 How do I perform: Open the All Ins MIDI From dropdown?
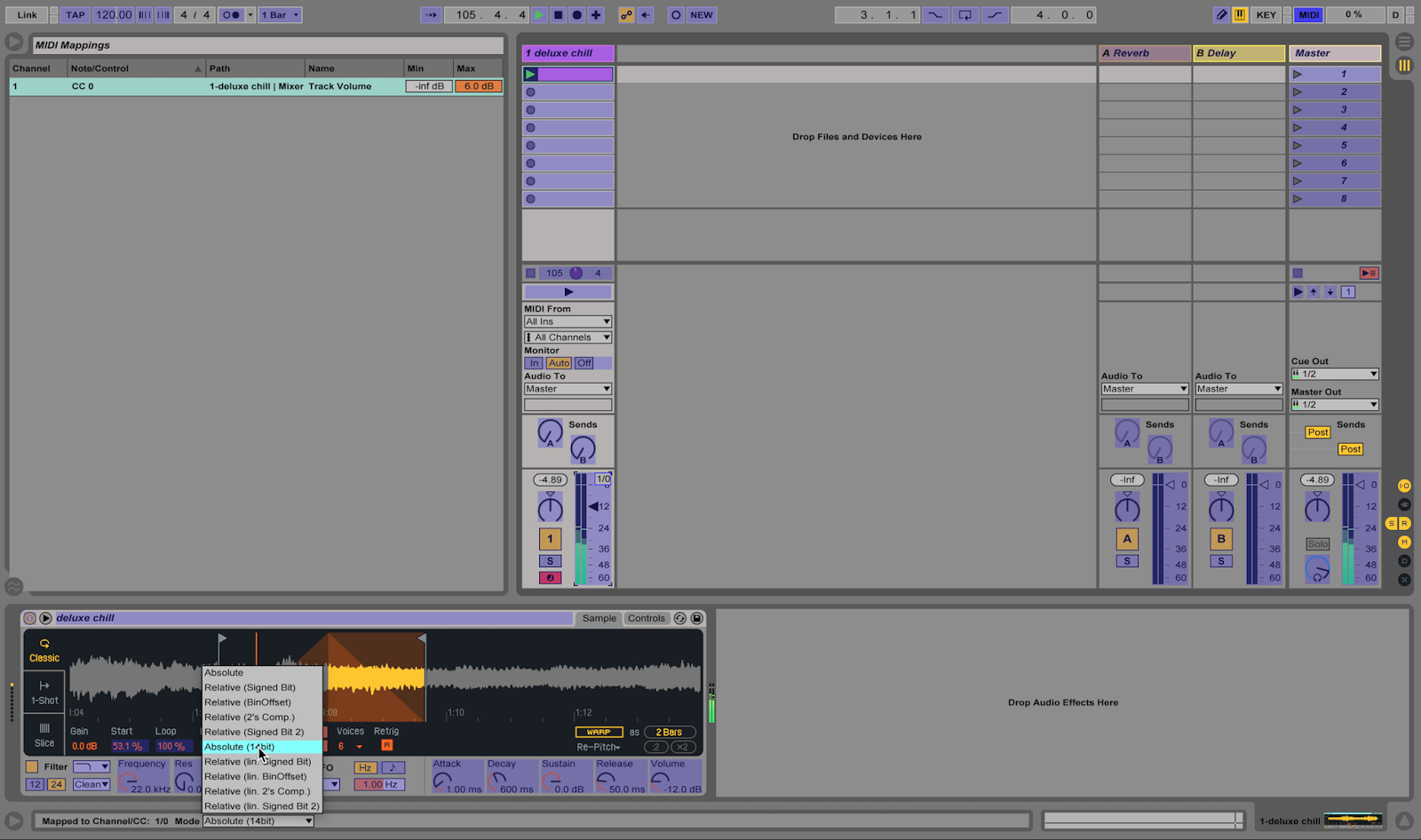click(568, 321)
